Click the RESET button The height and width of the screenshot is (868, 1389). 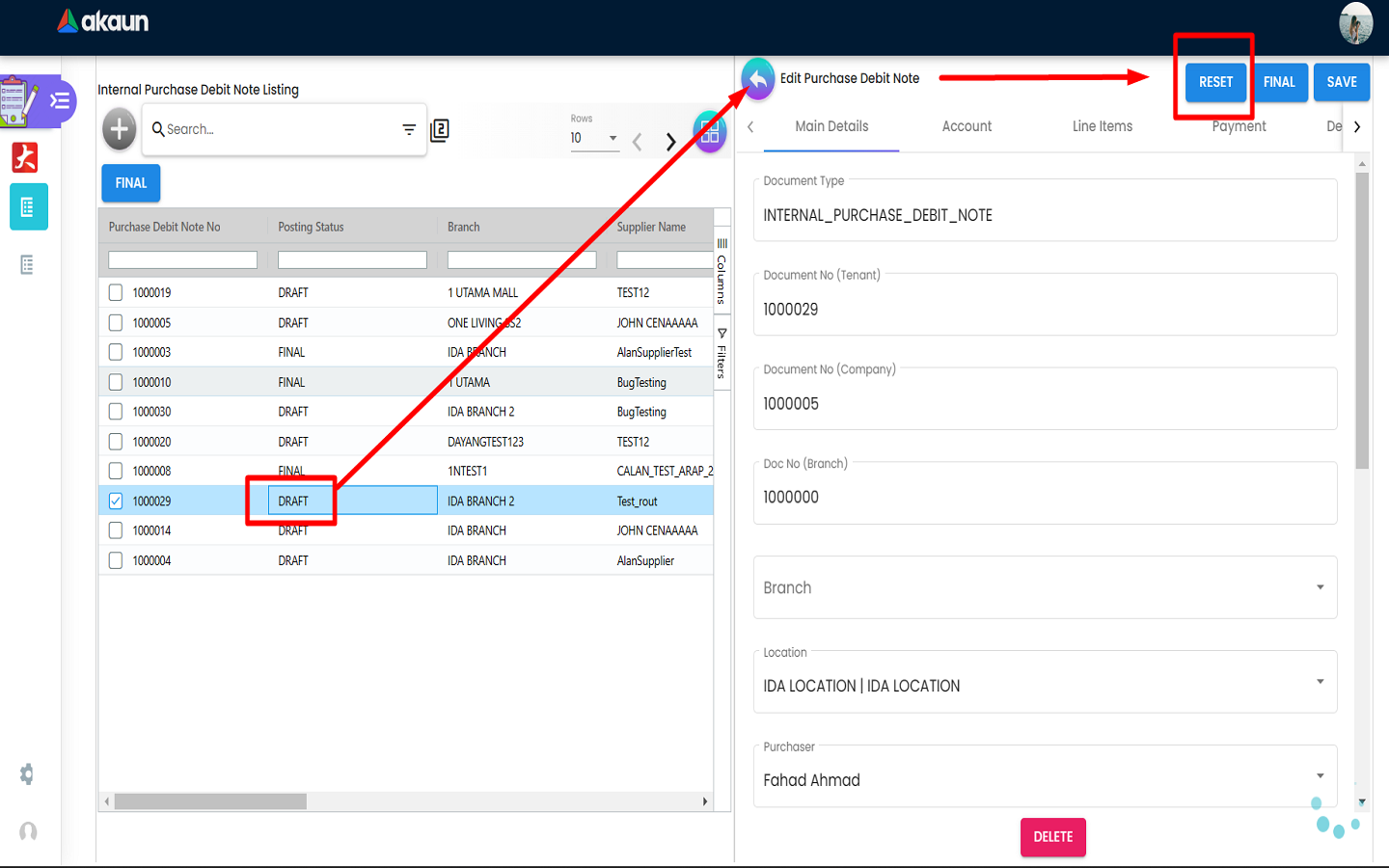coord(1215,82)
